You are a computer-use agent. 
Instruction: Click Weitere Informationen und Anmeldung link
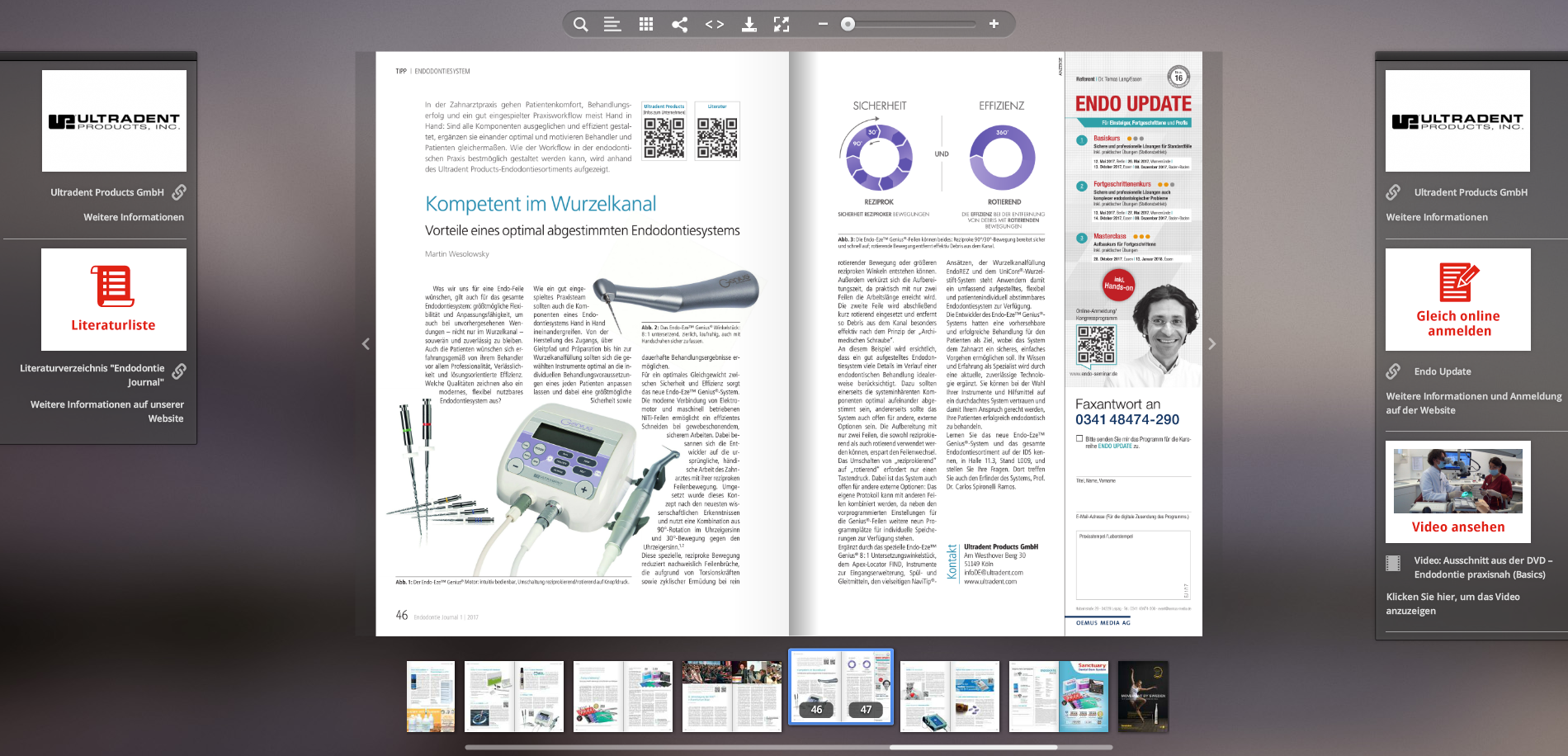point(1474,403)
